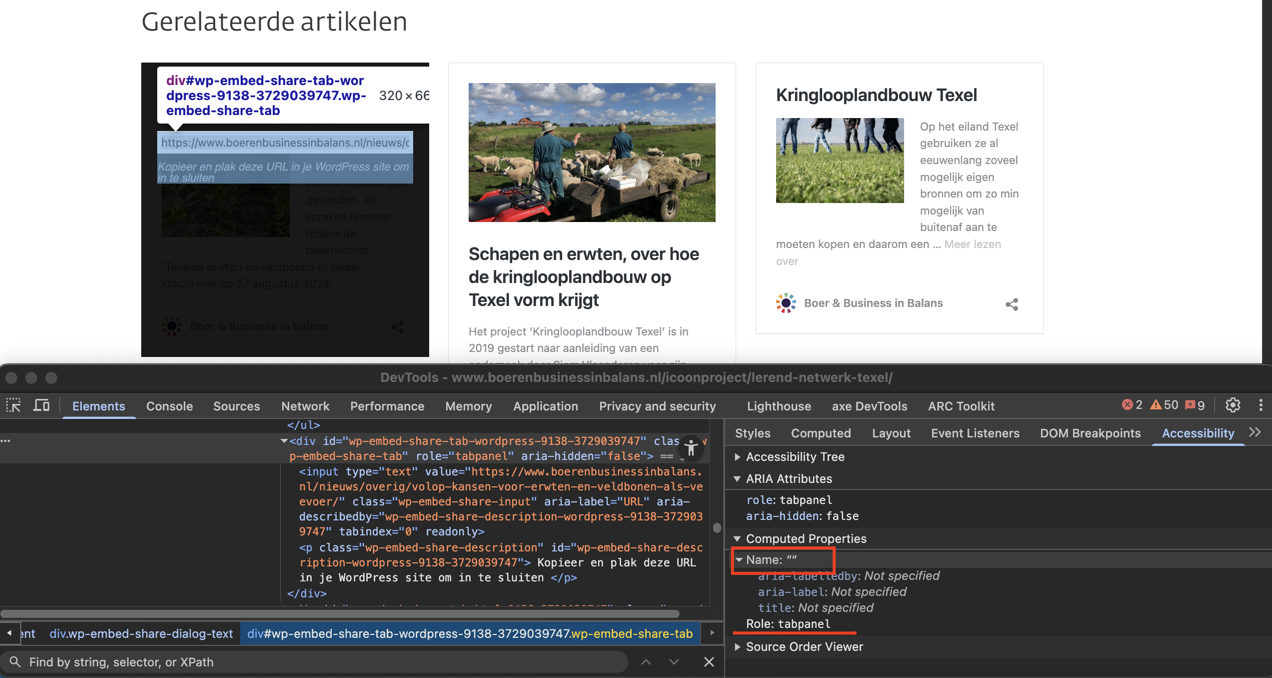Click the div.wp-embed-share-dialog-text breadcrumb
Image resolution: width=1272 pixels, height=678 pixels.
coord(141,633)
